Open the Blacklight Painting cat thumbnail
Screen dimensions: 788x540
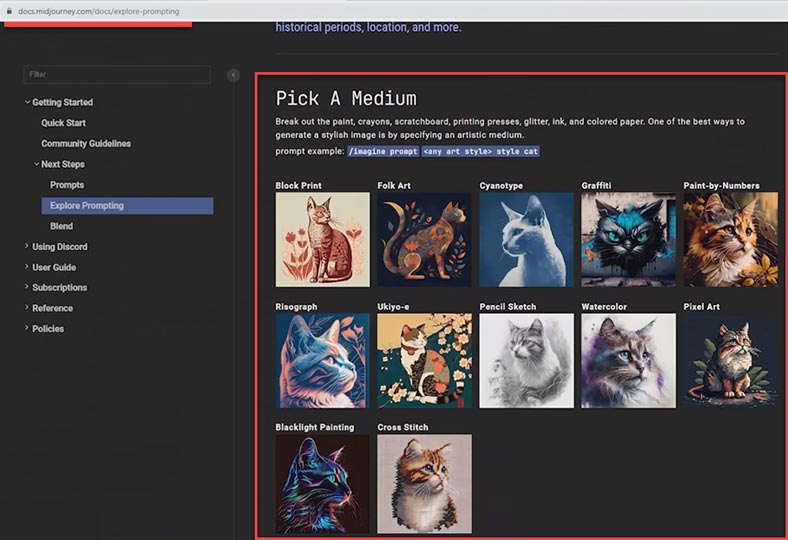(323, 484)
